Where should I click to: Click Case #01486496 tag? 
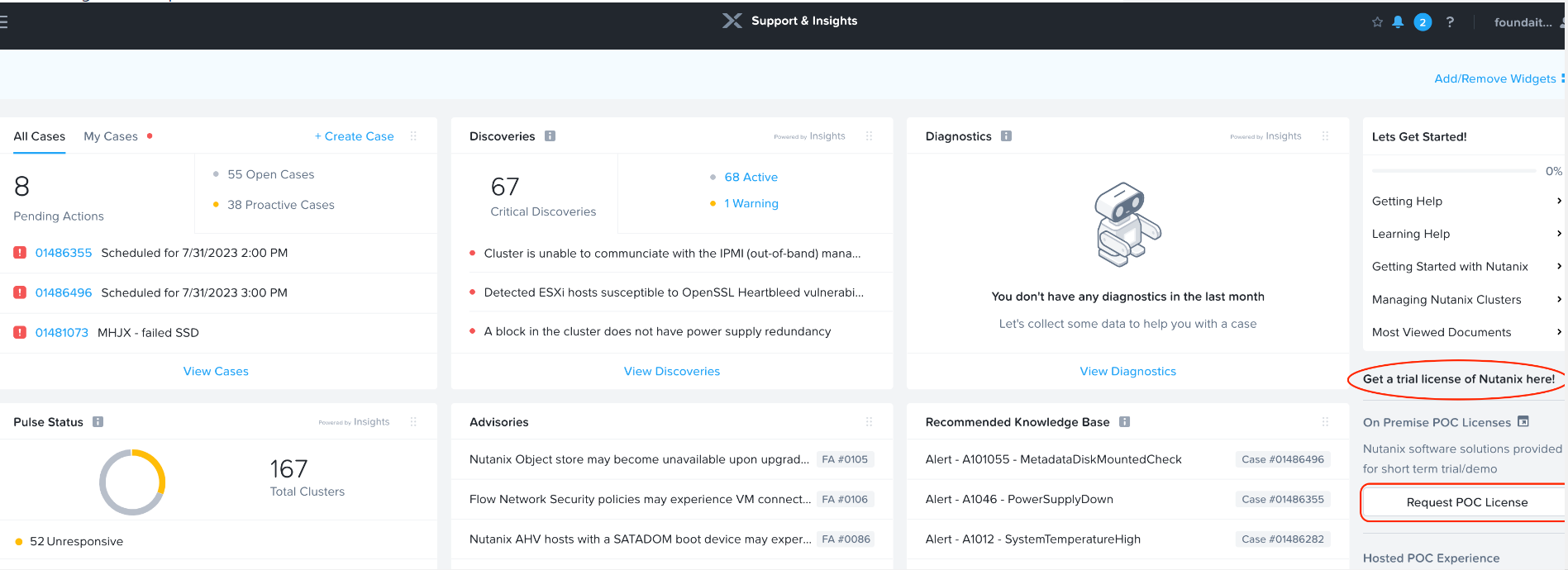click(1283, 459)
